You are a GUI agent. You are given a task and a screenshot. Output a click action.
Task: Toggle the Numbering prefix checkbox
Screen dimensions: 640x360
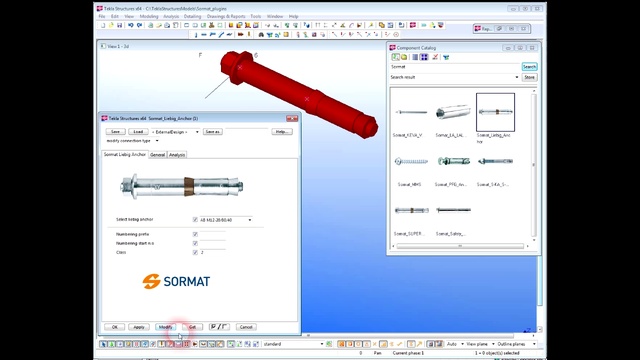pyautogui.click(x=195, y=234)
